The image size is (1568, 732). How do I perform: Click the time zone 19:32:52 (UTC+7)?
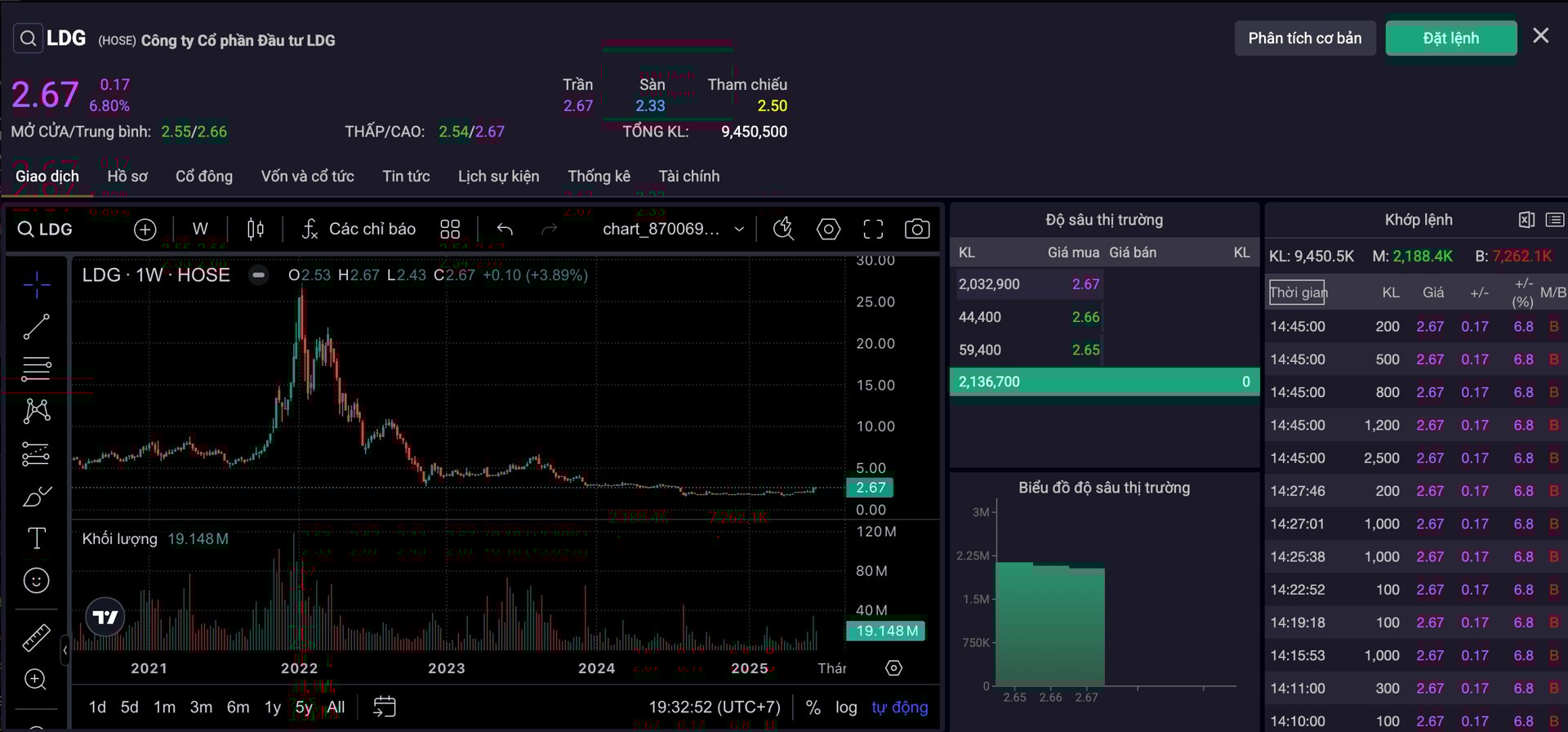pos(715,707)
